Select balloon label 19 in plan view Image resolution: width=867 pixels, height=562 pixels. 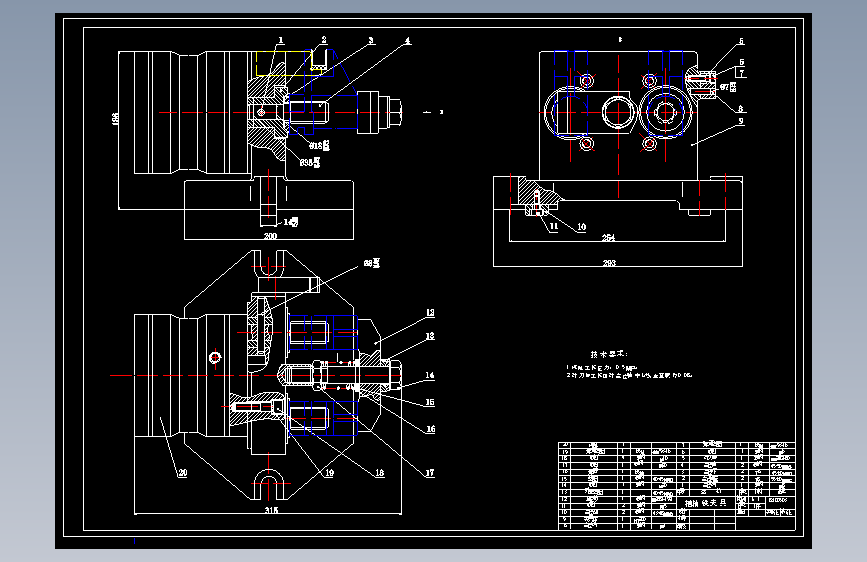330,472
